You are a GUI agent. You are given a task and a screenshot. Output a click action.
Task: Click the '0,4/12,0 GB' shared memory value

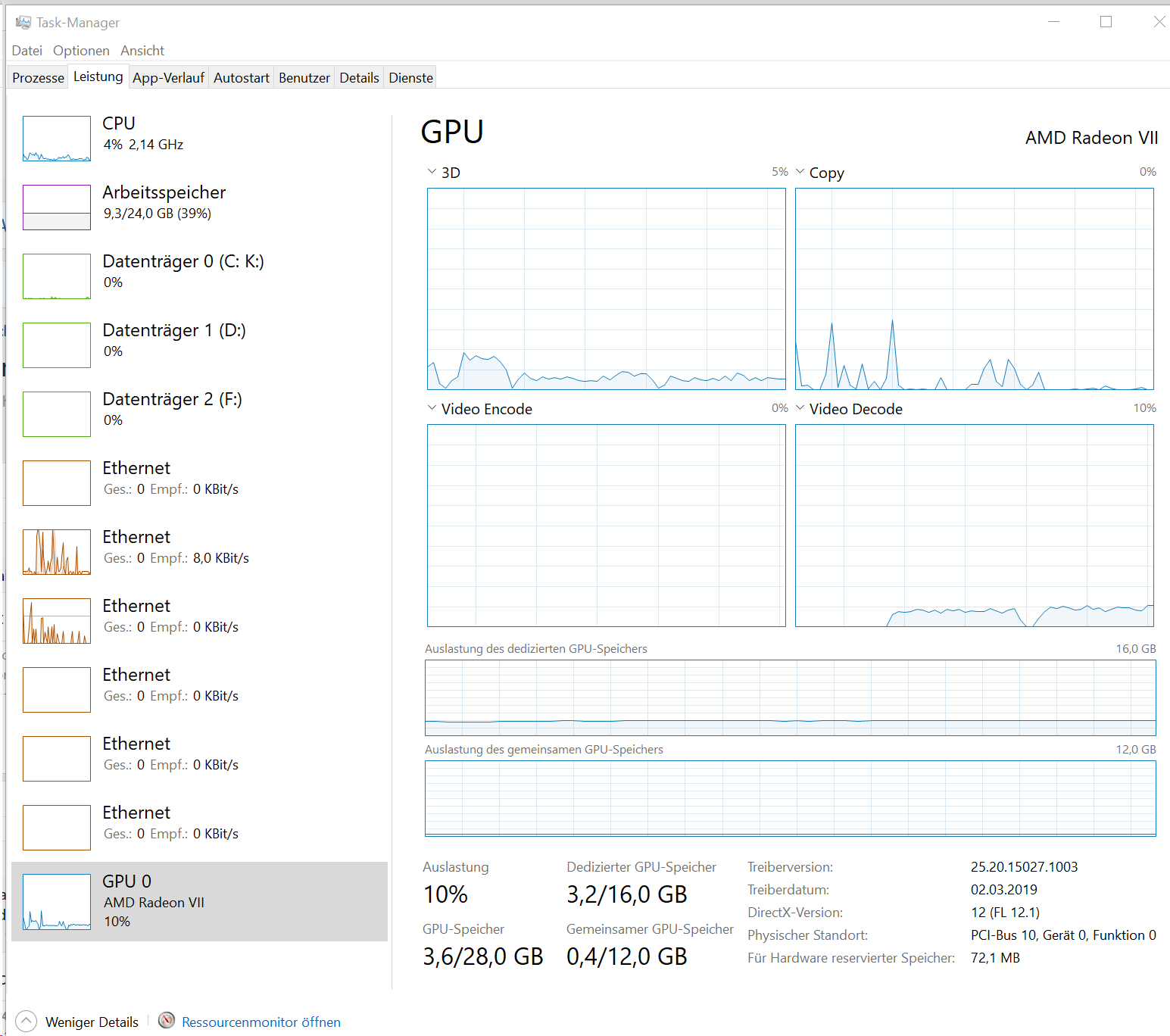627,956
